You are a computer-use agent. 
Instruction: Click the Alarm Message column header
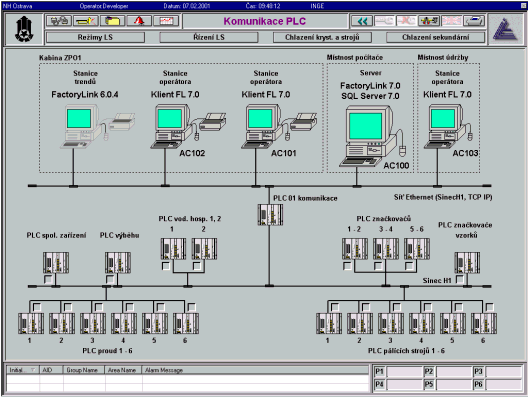point(255,370)
